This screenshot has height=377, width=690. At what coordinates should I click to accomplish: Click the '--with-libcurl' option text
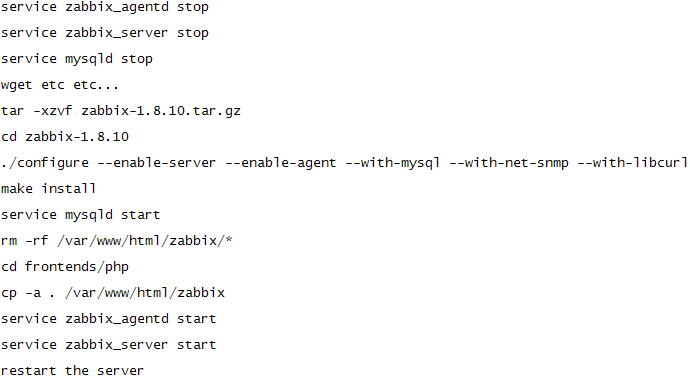coord(633,163)
